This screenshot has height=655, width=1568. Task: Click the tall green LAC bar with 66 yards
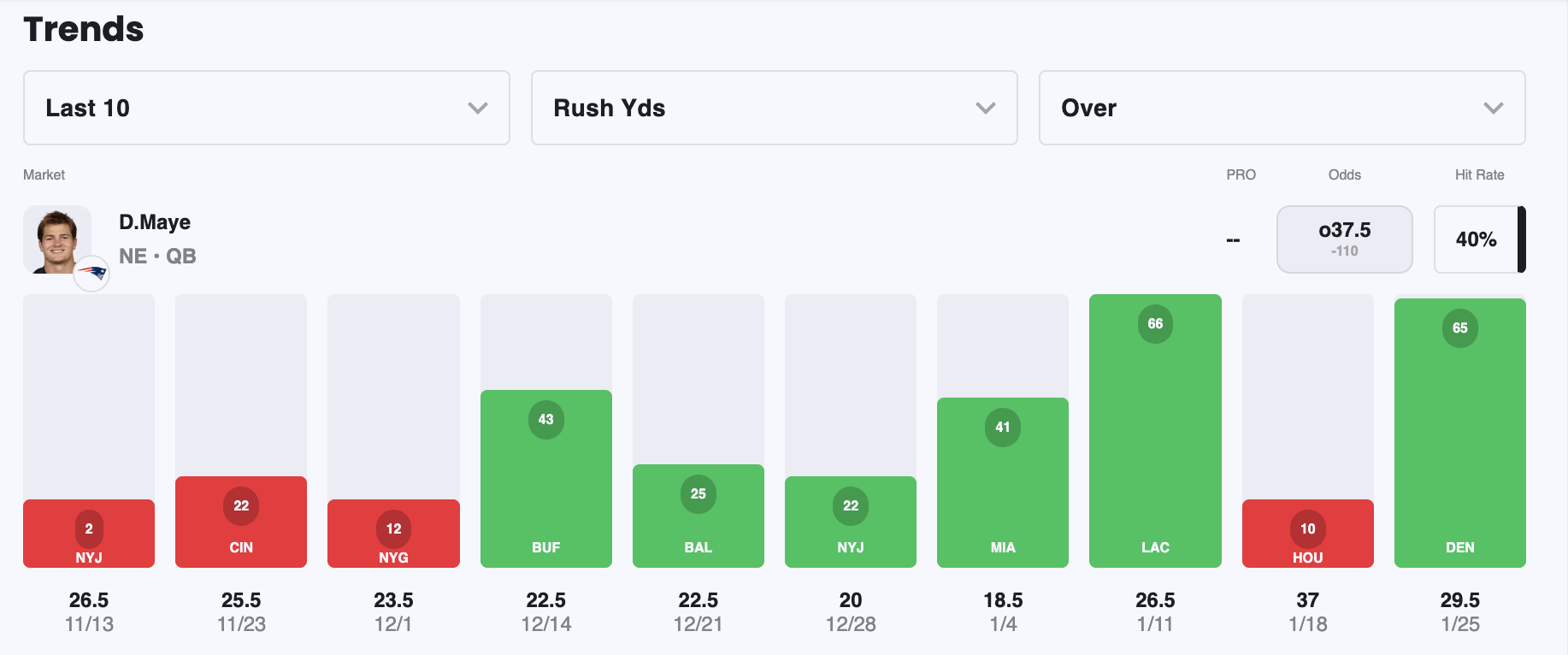pyautogui.click(x=1155, y=430)
